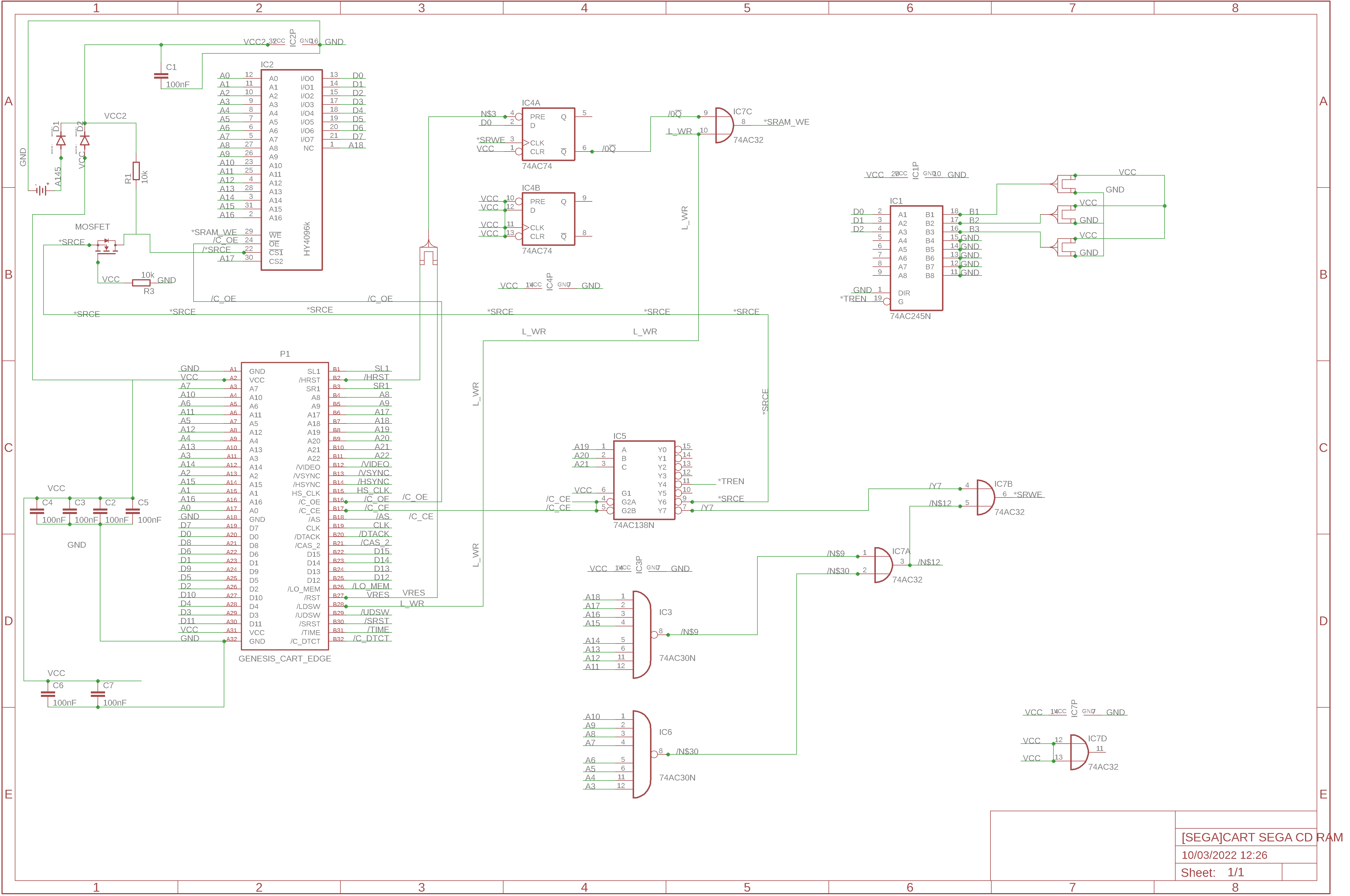
Task: Click capacitor C5 symbol
Action: click(x=133, y=511)
